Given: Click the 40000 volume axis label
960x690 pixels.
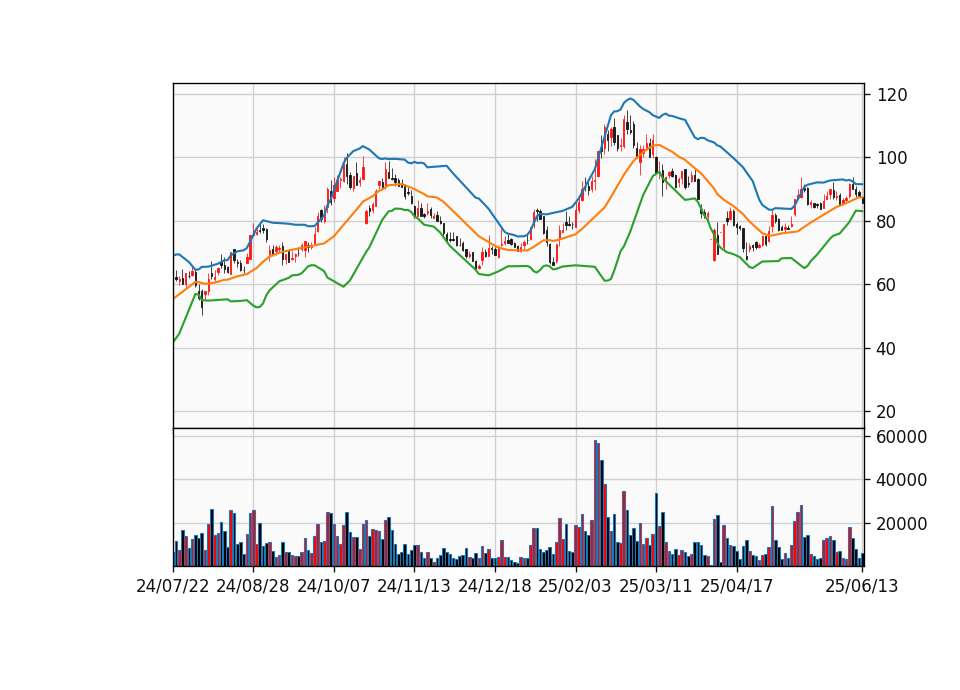Looking at the screenshot, I should (x=902, y=481).
